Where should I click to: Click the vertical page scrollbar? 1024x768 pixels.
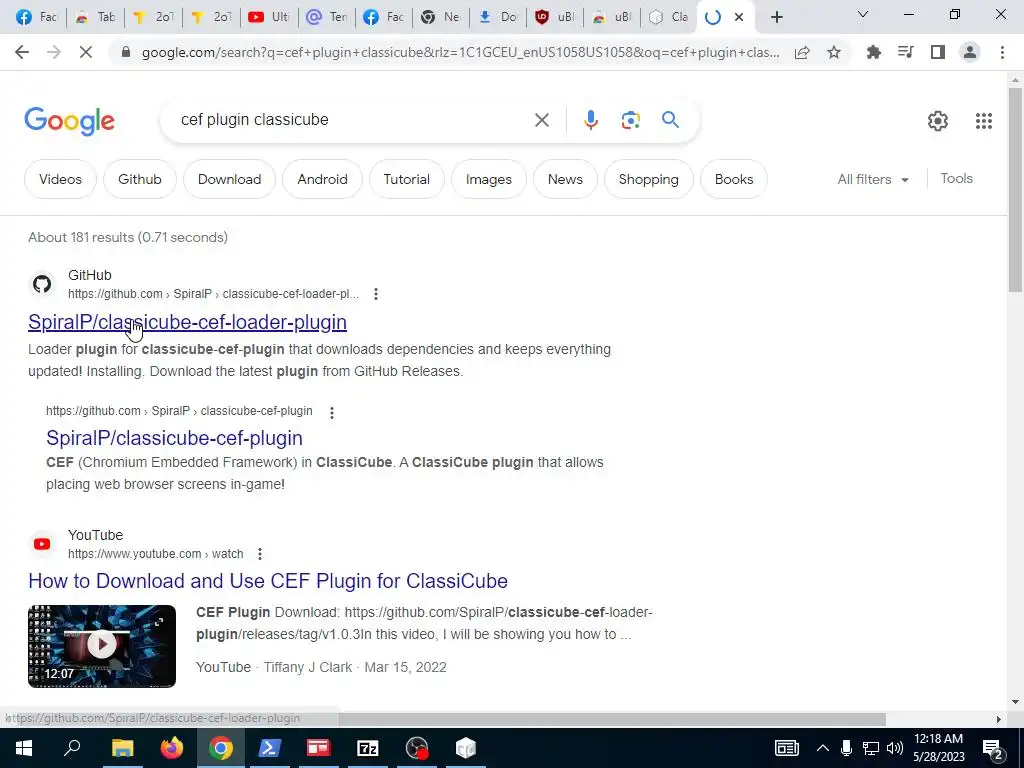1015,189
